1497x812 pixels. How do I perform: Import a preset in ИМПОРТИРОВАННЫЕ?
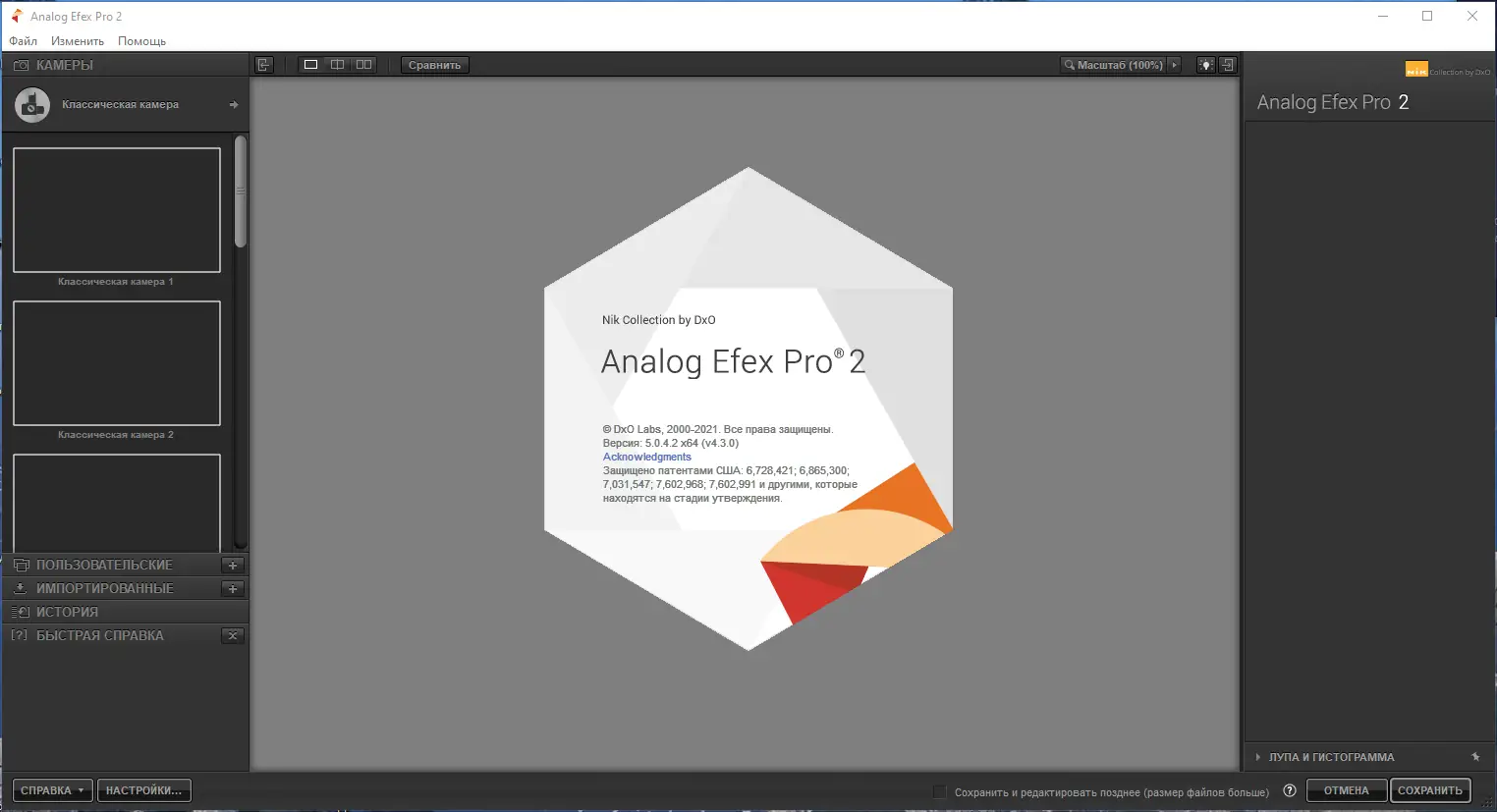click(233, 588)
